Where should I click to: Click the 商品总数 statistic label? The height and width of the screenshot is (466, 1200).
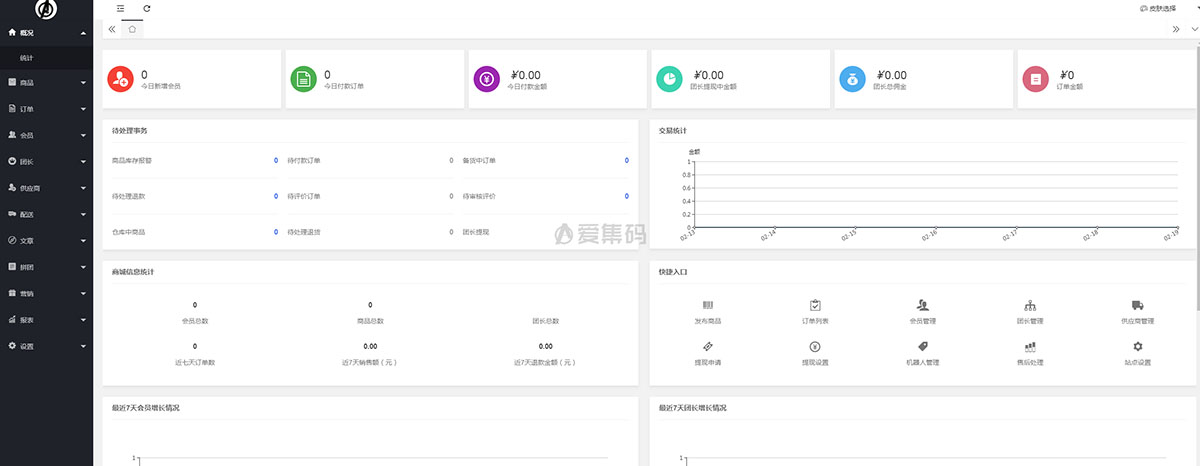click(x=370, y=321)
